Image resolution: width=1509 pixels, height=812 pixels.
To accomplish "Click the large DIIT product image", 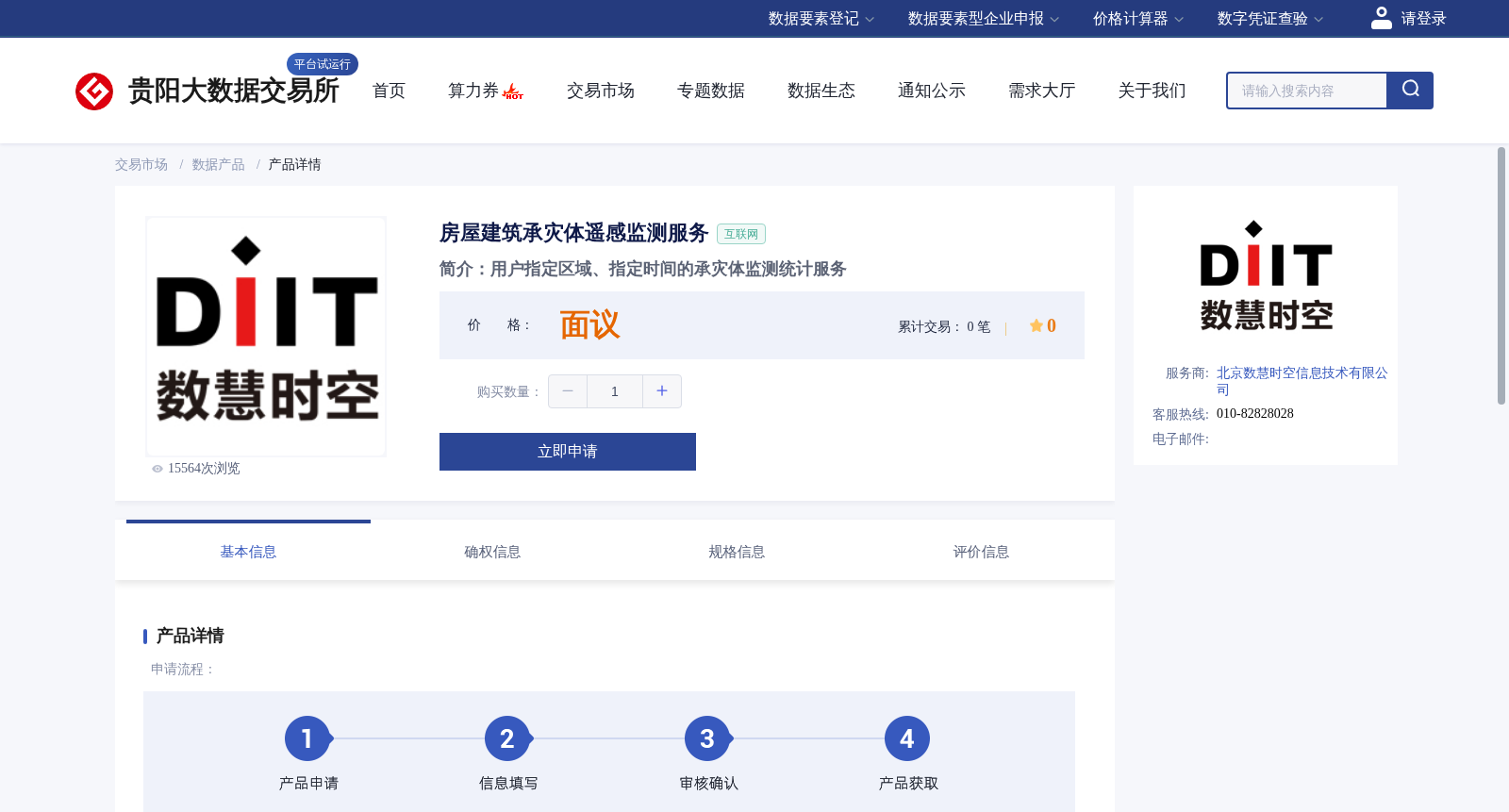I will click(x=266, y=337).
